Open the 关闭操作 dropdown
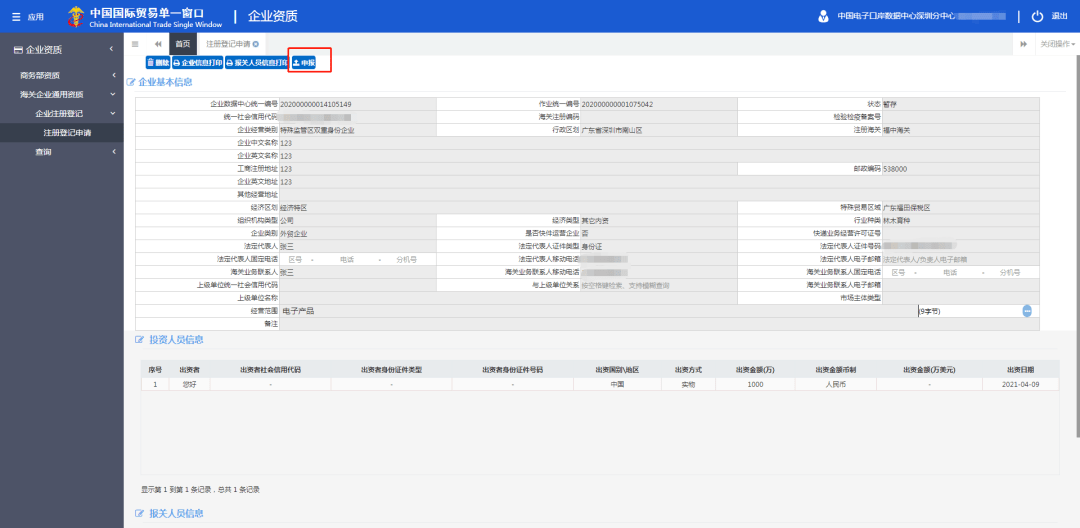The width and height of the screenshot is (1080, 528). [x=1057, y=43]
